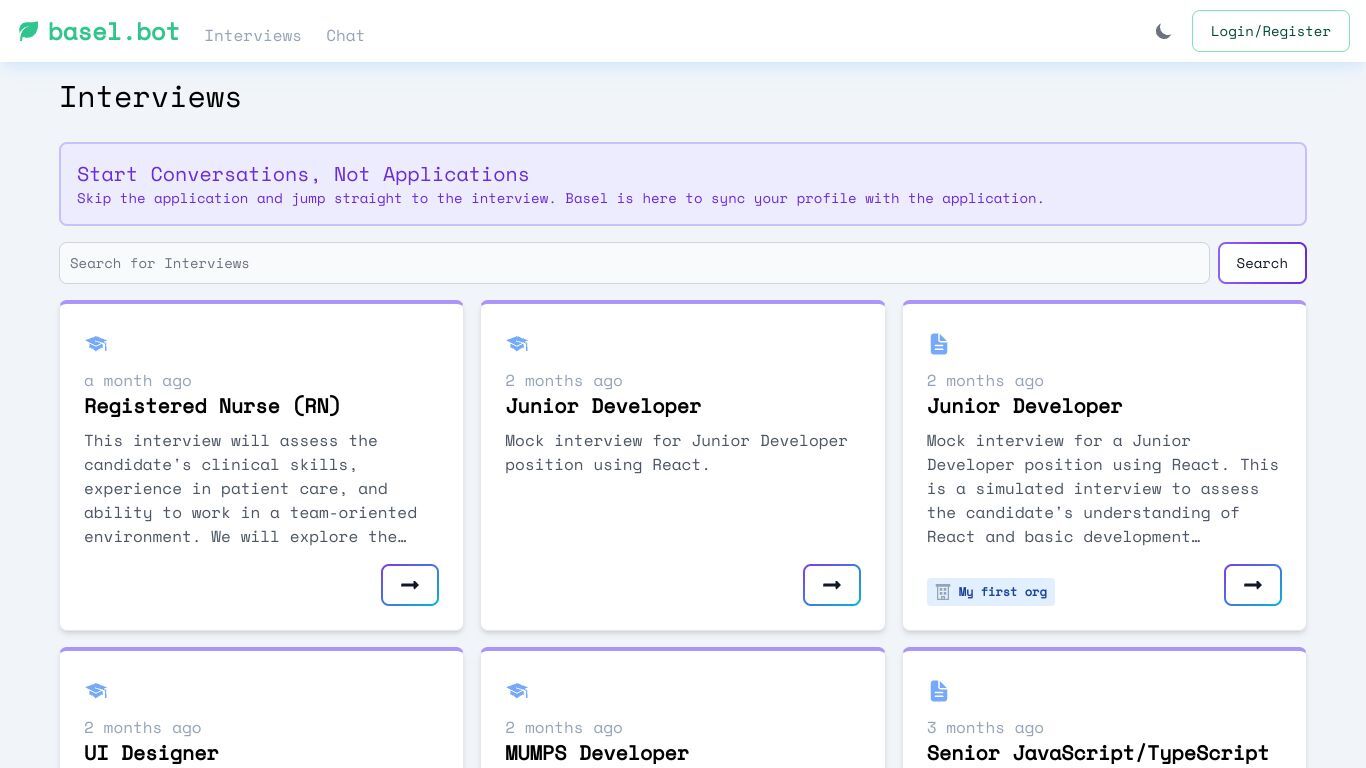Click building icon in My first org badge
1366x768 pixels.
(942, 592)
